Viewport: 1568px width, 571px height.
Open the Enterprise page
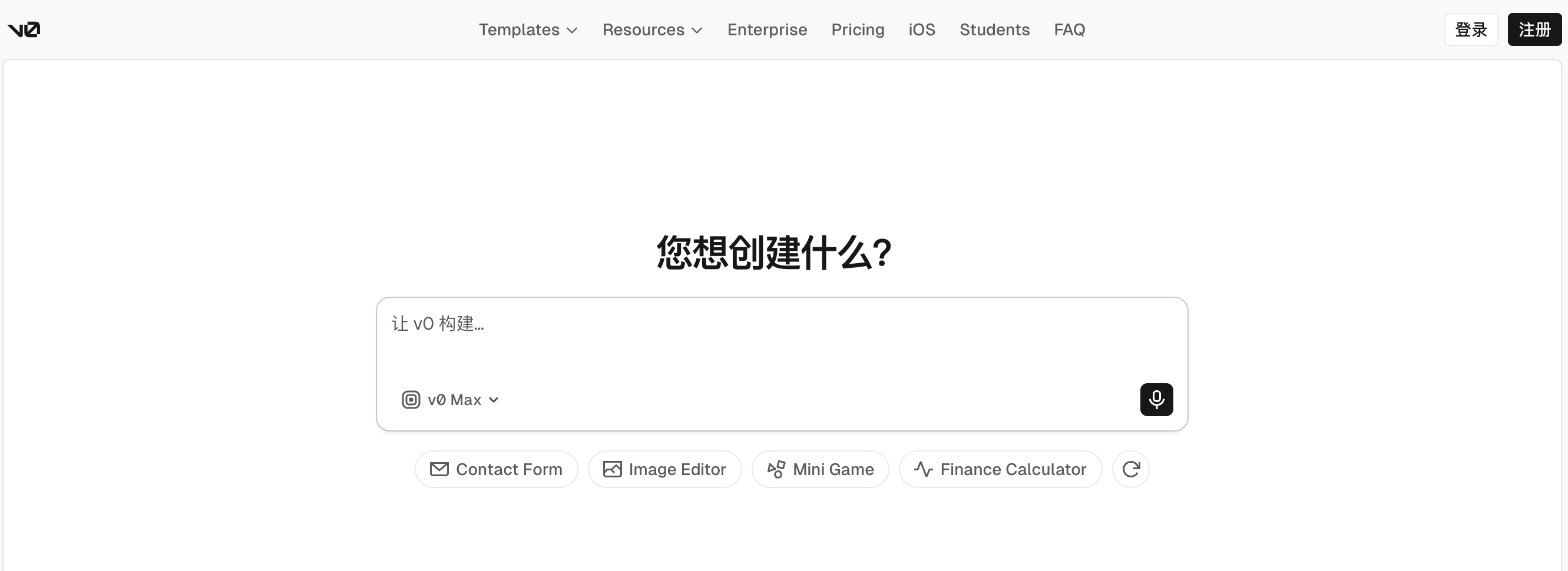(x=766, y=30)
